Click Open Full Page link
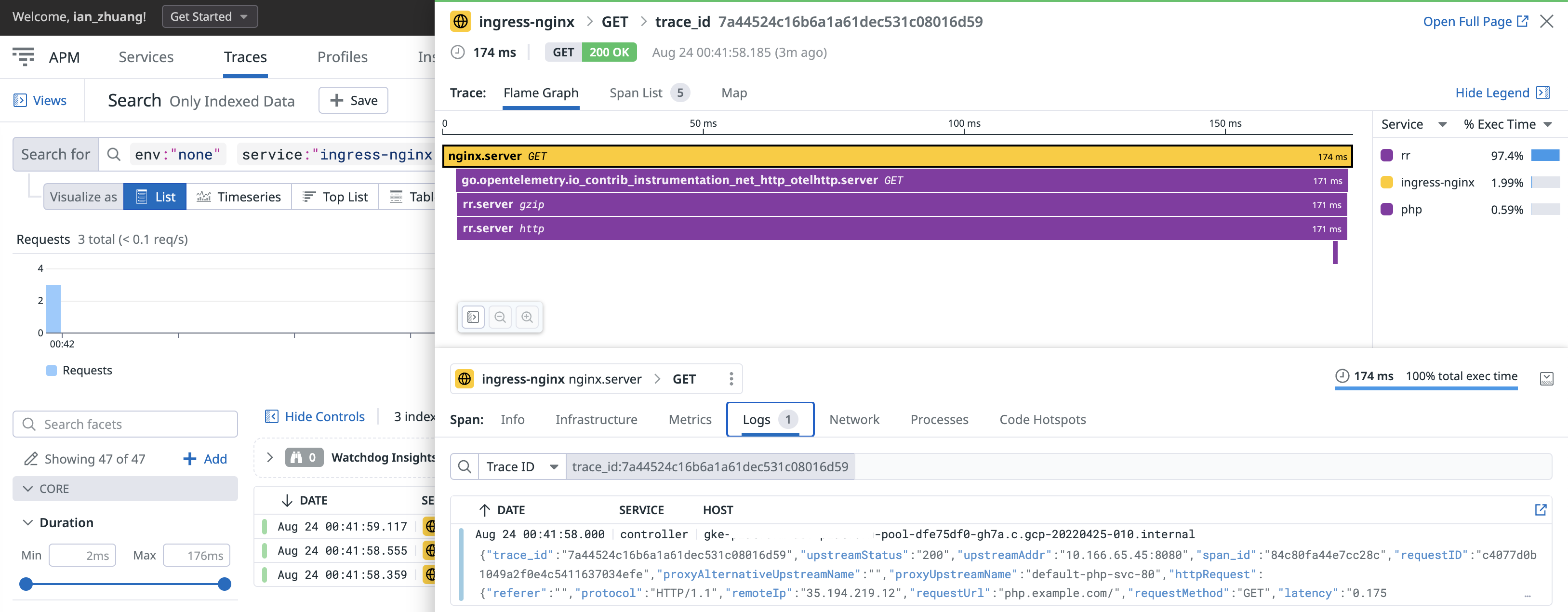 tap(1474, 21)
